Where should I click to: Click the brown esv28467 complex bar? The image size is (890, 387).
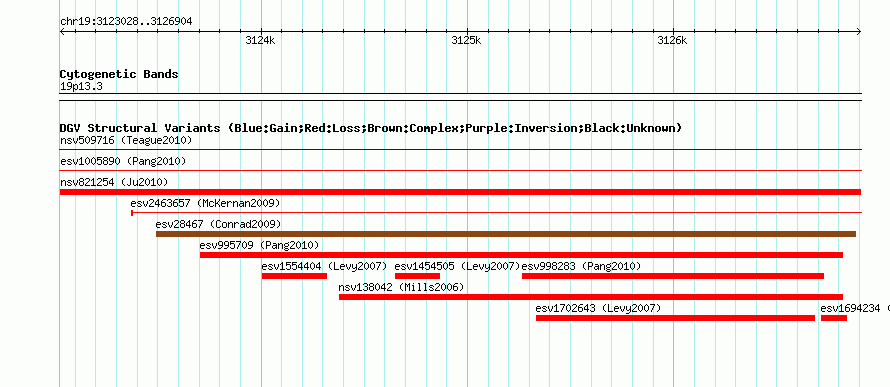(506, 234)
